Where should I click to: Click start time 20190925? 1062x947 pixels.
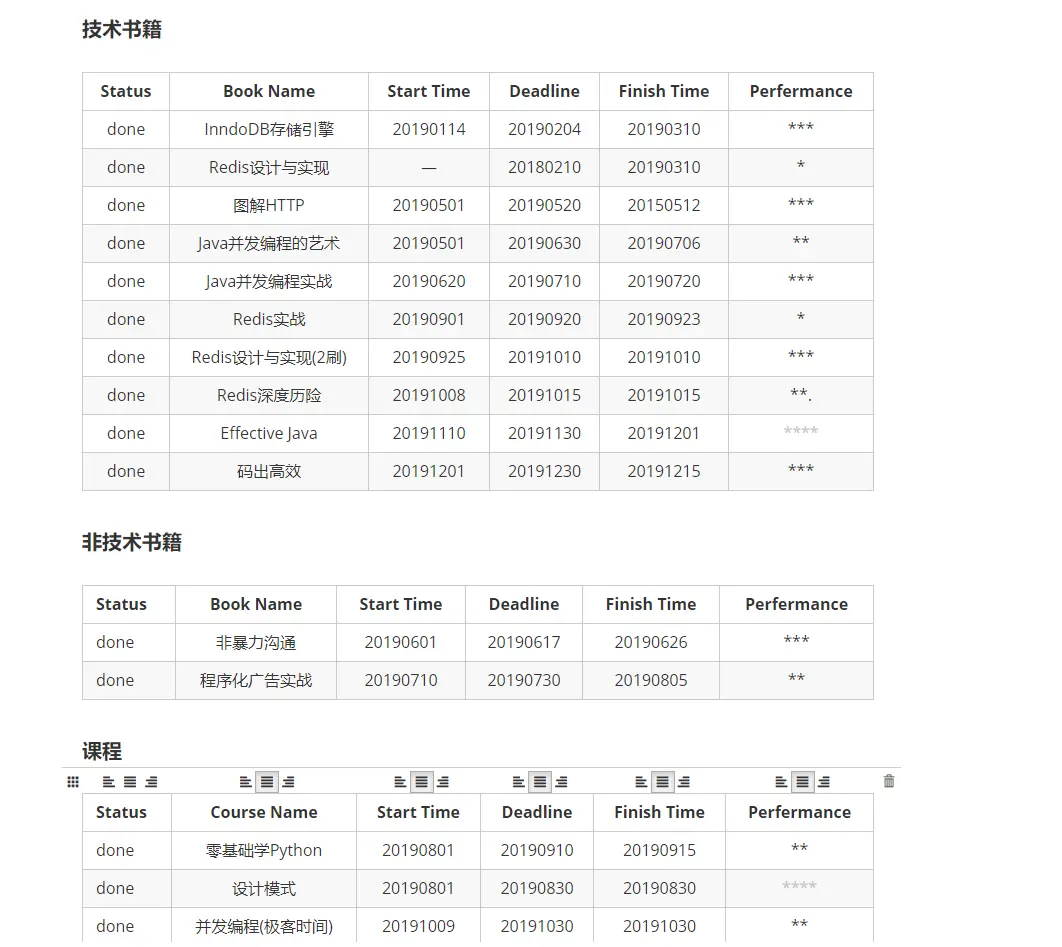(x=429, y=357)
